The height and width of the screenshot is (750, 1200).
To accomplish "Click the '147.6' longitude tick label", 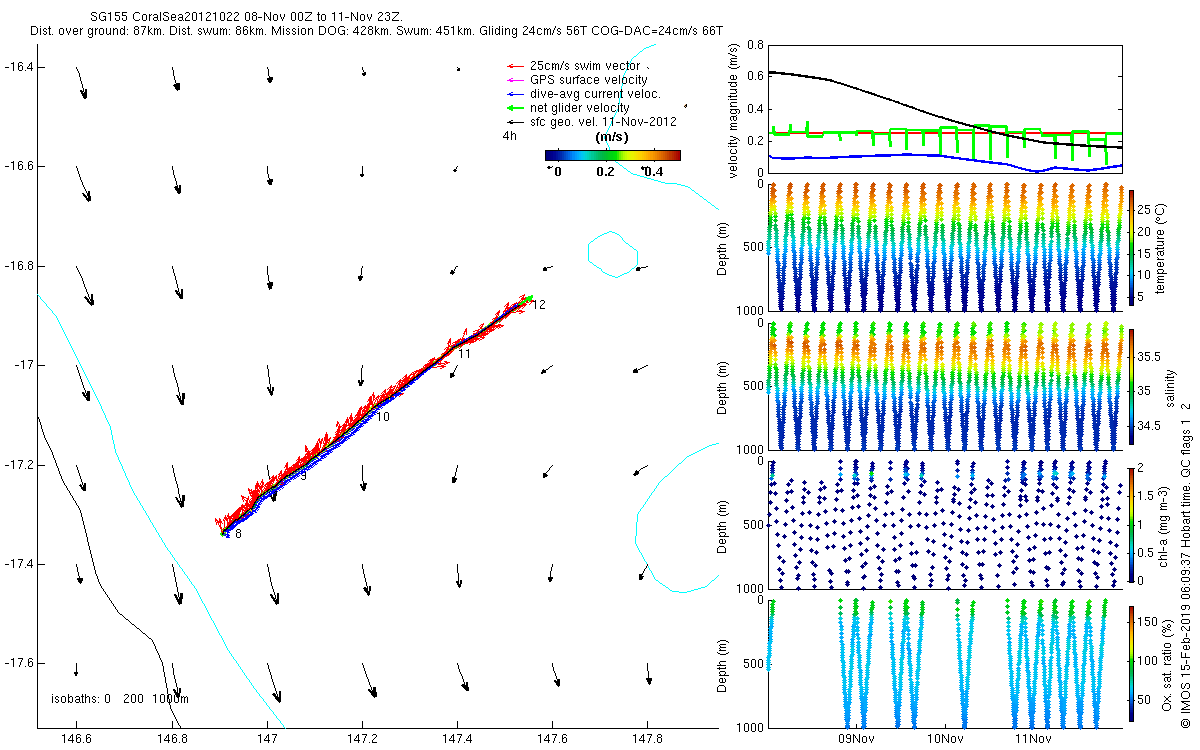I will 552,740.
